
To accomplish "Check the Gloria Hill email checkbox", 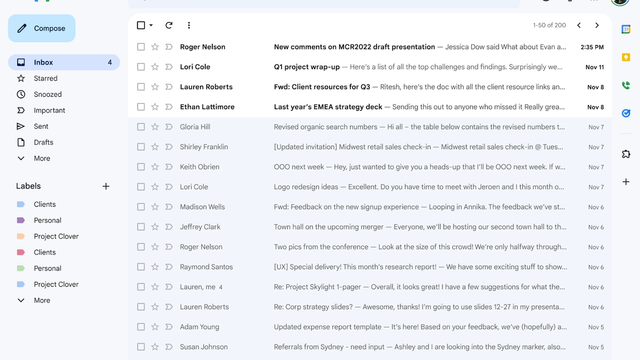I will (141, 127).
